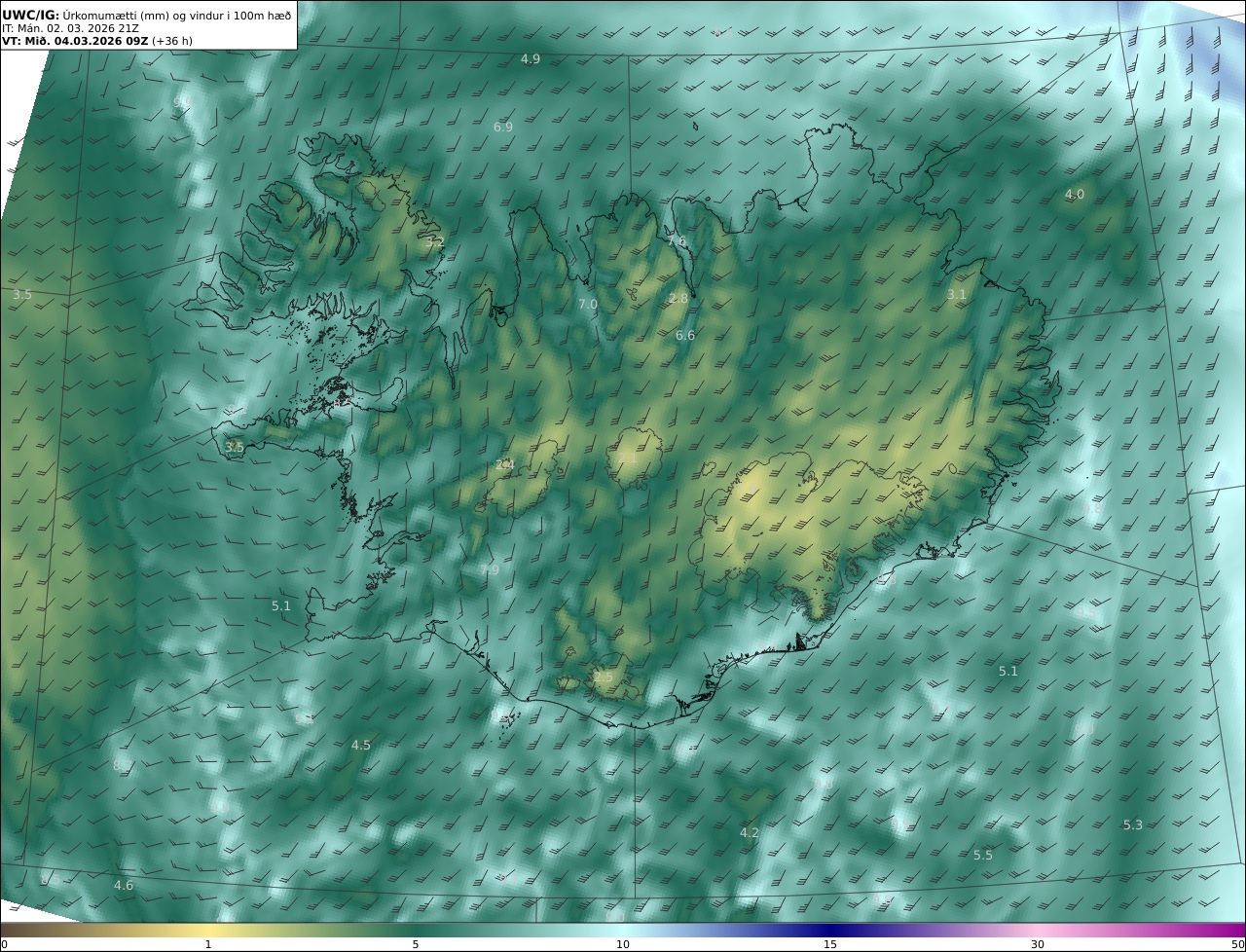Pick the 3.1 label in East Iceland
The image size is (1246, 952).
point(957,295)
